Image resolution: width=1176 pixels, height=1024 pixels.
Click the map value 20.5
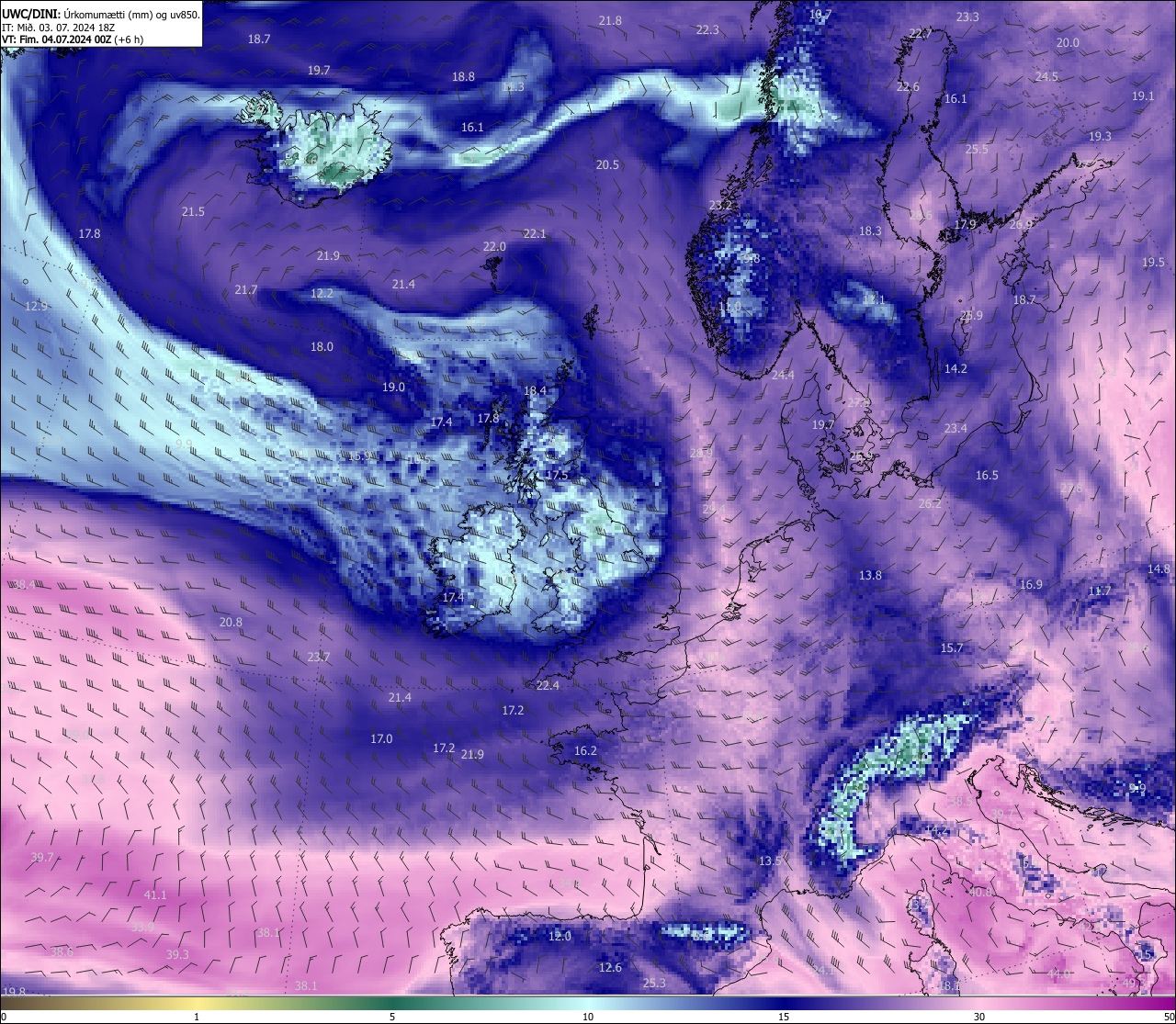(607, 164)
